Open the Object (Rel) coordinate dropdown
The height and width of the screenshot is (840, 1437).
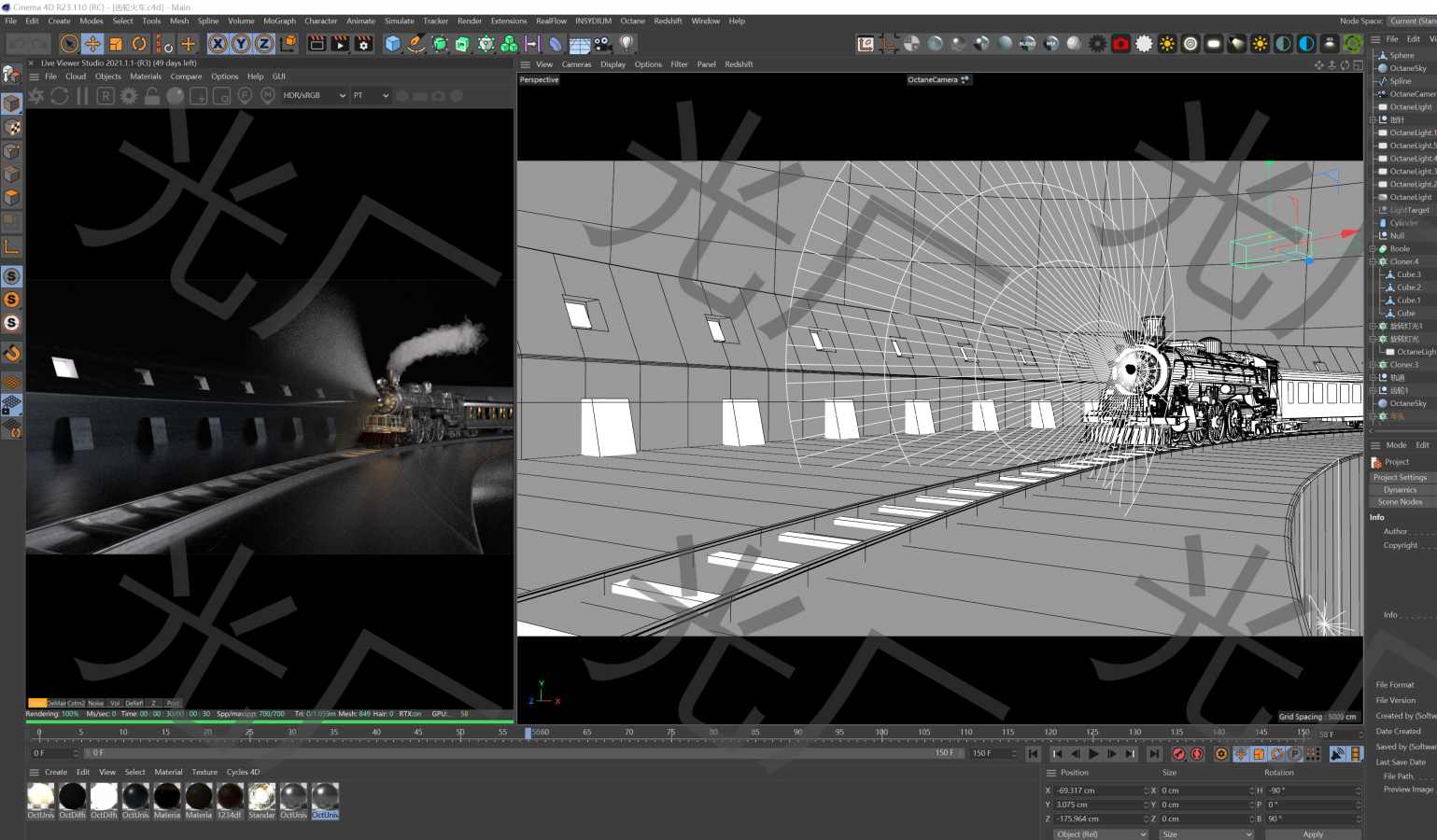pyautogui.click(x=1100, y=833)
